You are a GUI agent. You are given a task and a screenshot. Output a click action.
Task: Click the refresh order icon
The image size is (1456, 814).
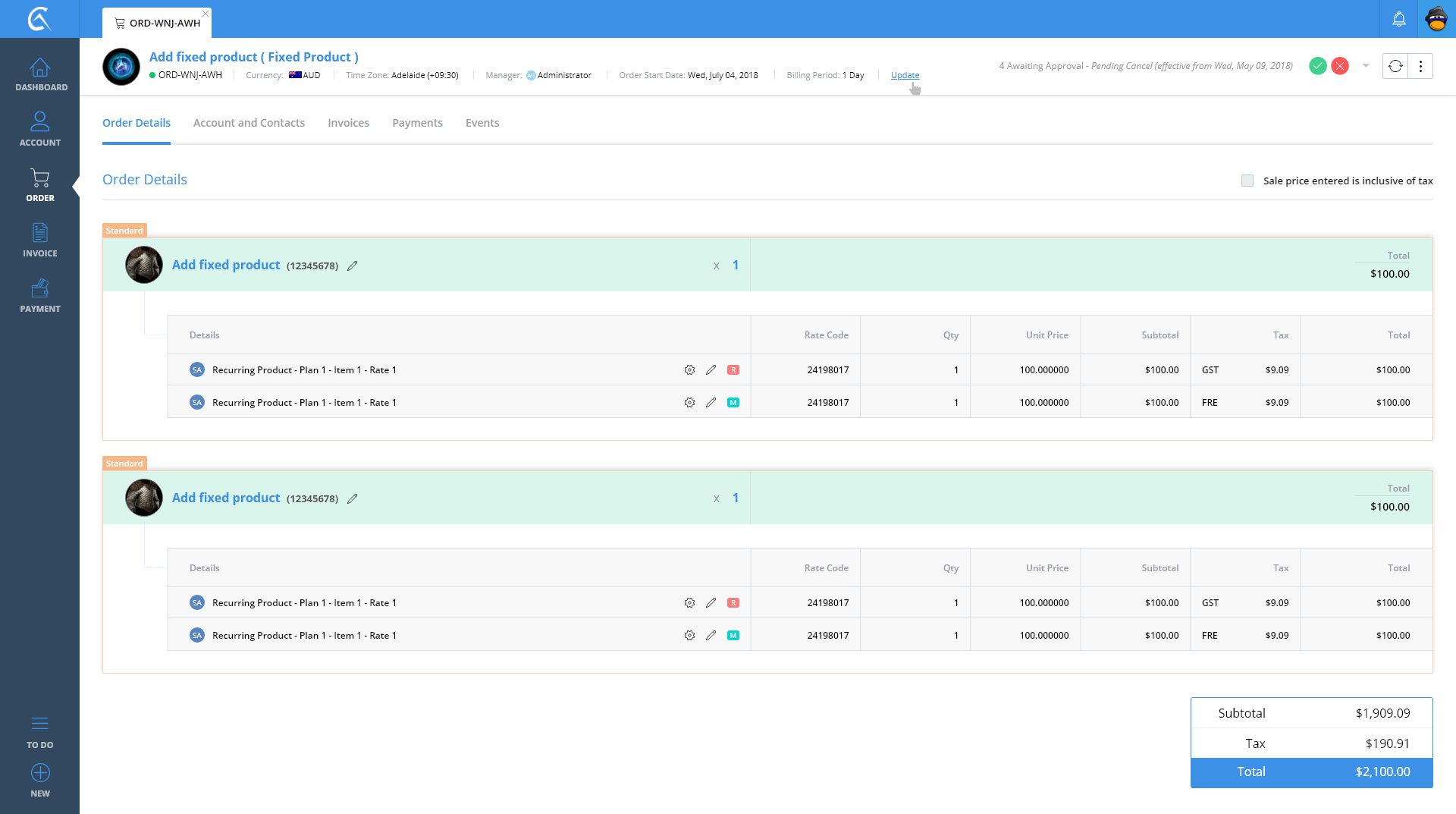coord(1395,66)
